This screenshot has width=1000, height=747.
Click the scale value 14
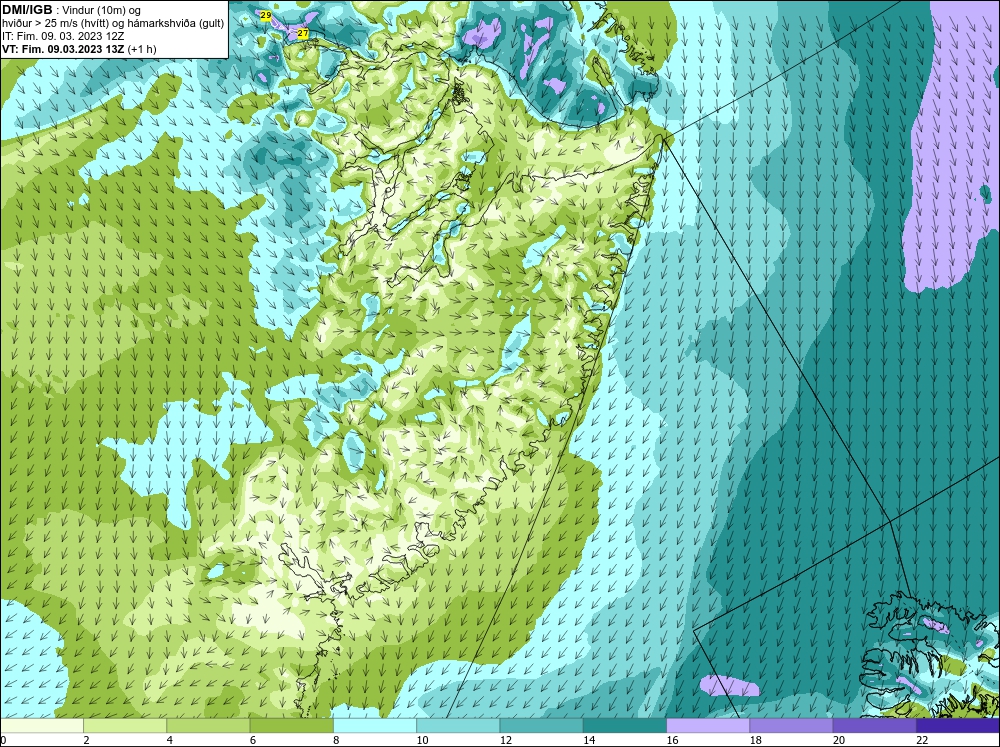click(x=589, y=740)
